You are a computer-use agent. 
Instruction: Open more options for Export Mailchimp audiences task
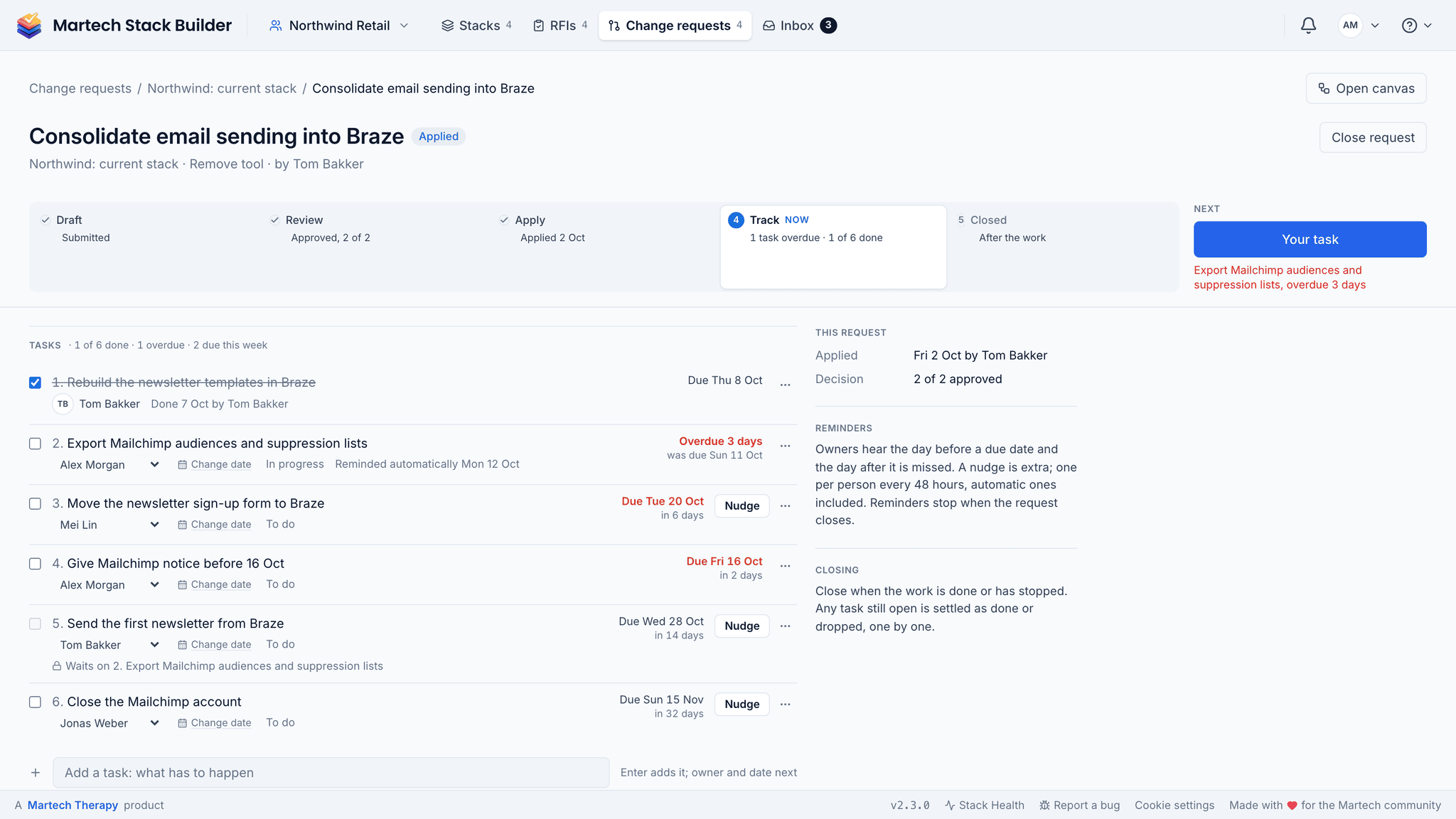785,446
